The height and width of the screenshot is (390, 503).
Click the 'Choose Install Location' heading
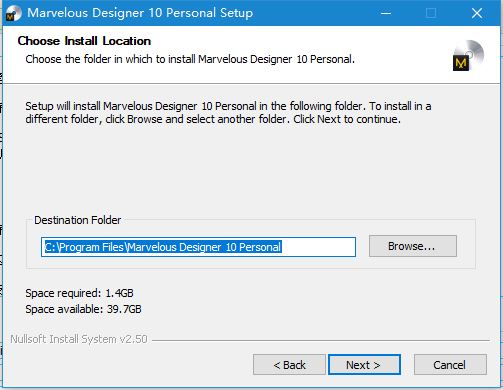click(84, 41)
